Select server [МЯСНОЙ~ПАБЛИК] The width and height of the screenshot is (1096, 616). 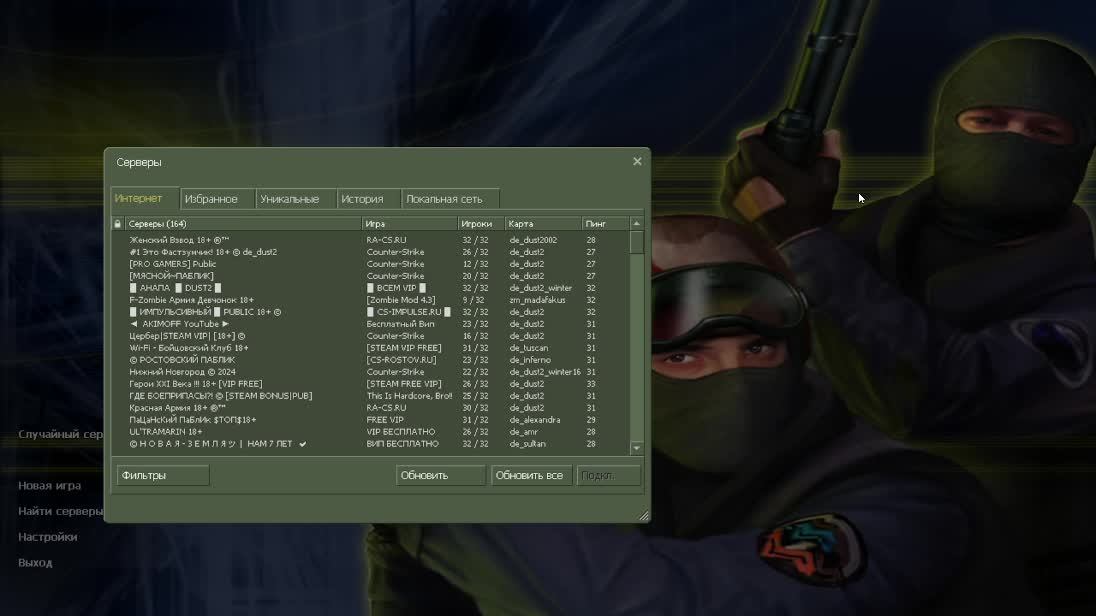coord(370,276)
